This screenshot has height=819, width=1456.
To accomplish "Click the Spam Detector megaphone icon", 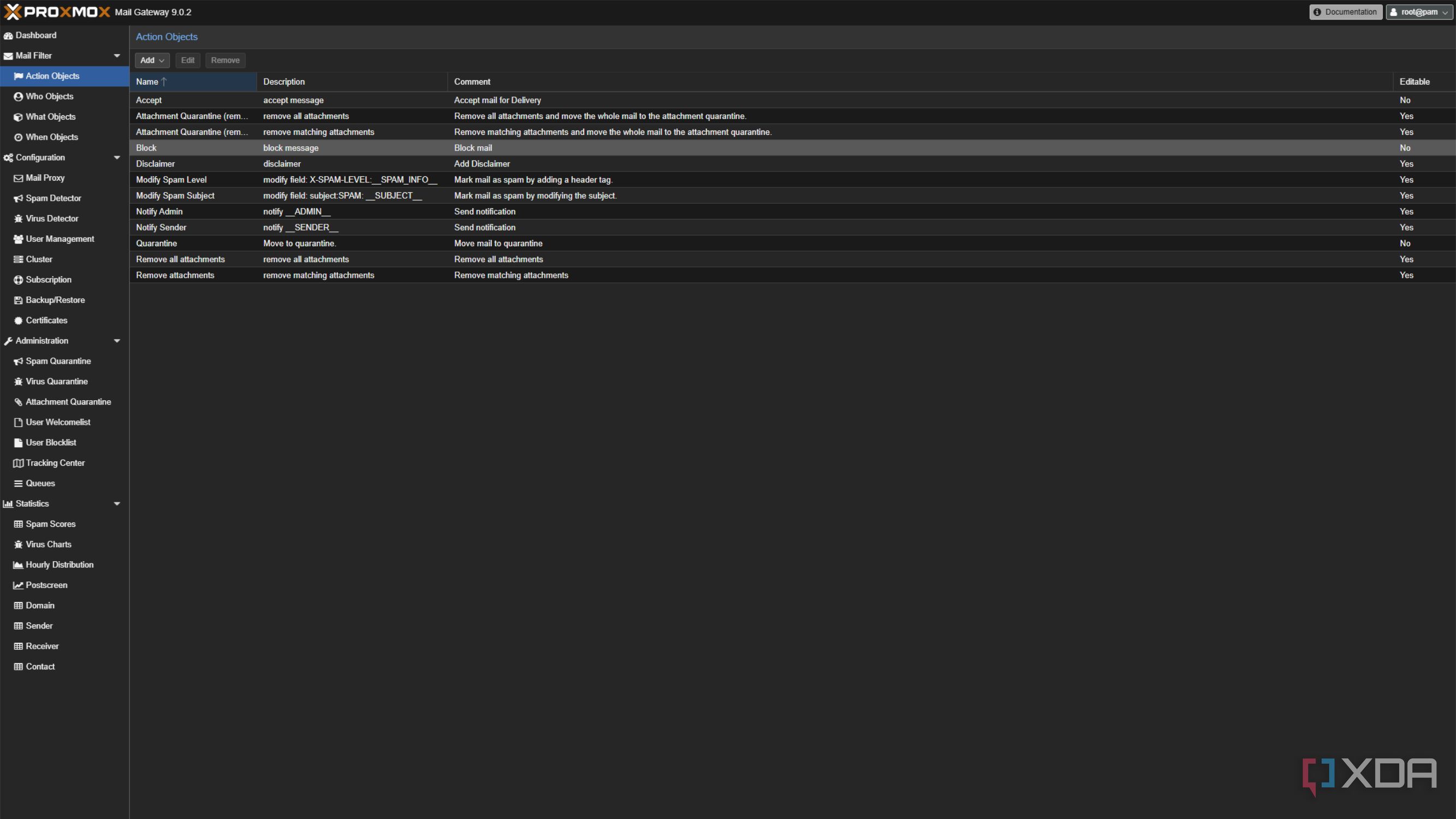I will (x=18, y=198).
